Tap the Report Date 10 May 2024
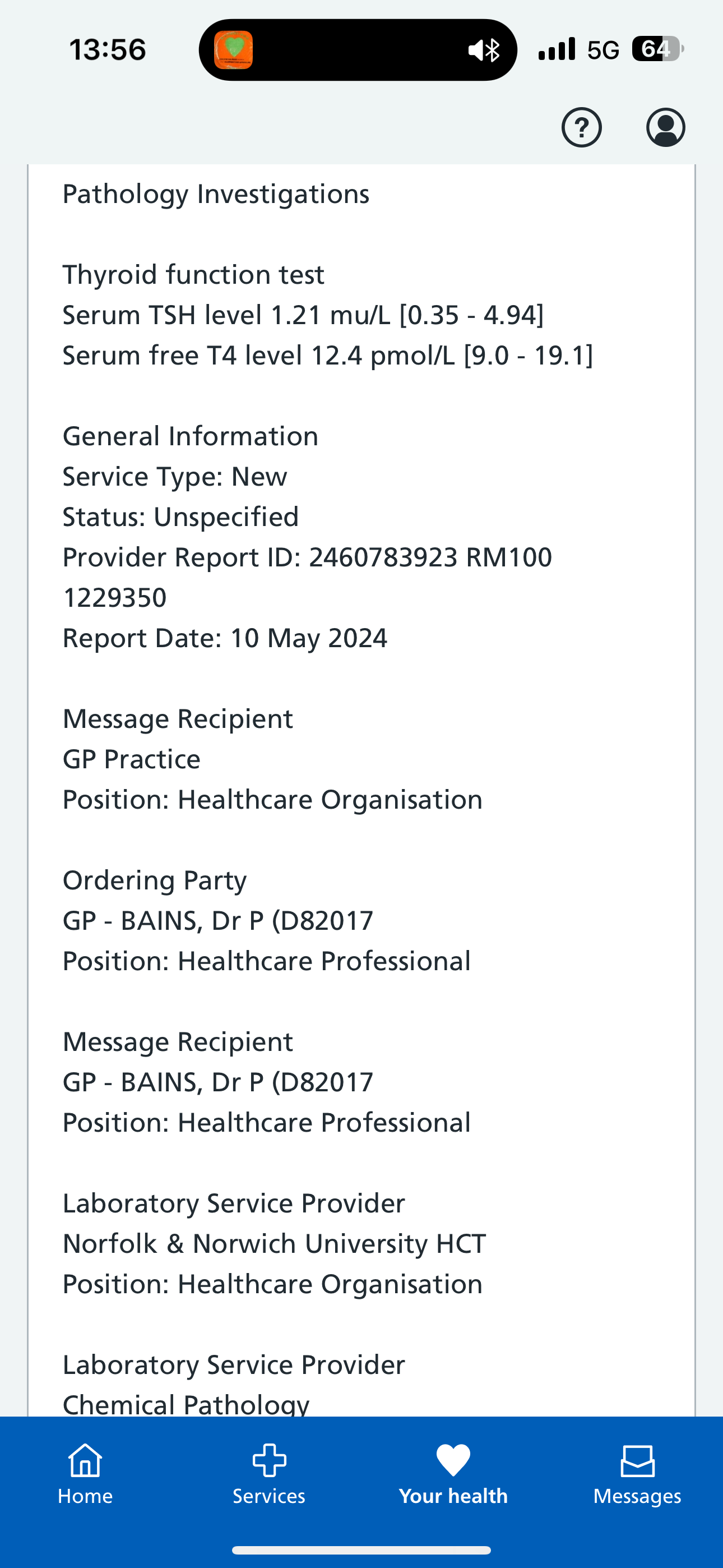The image size is (723, 1568). click(225, 639)
